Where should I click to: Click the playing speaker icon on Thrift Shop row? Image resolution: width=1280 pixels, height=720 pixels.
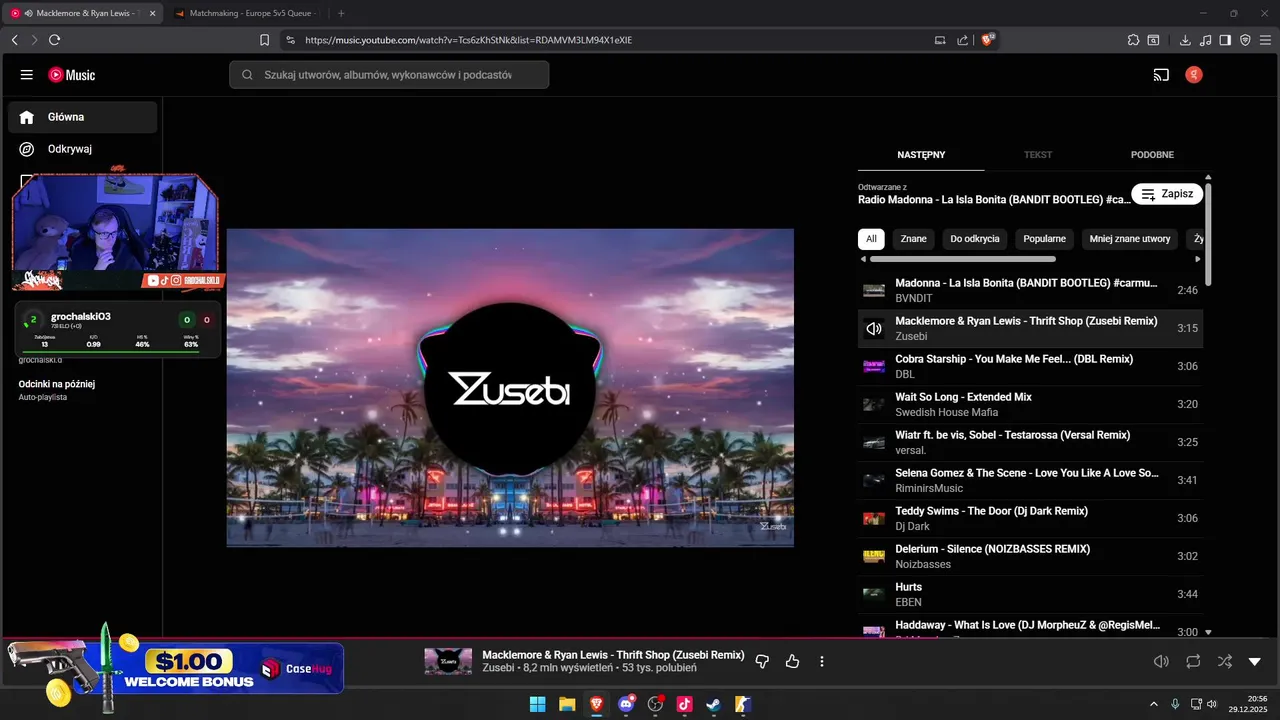[x=874, y=328]
